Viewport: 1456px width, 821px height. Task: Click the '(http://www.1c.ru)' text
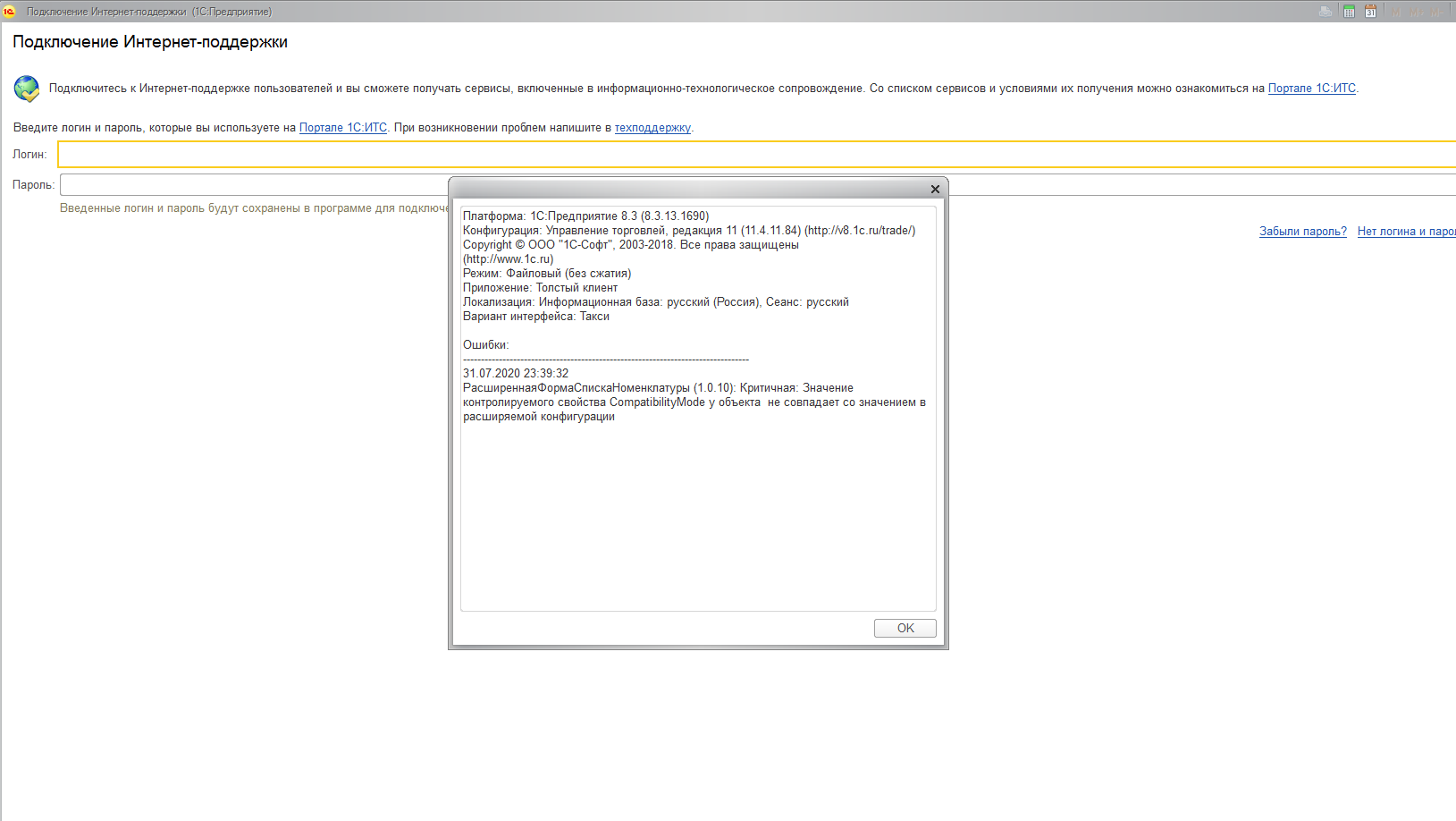[509, 259]
